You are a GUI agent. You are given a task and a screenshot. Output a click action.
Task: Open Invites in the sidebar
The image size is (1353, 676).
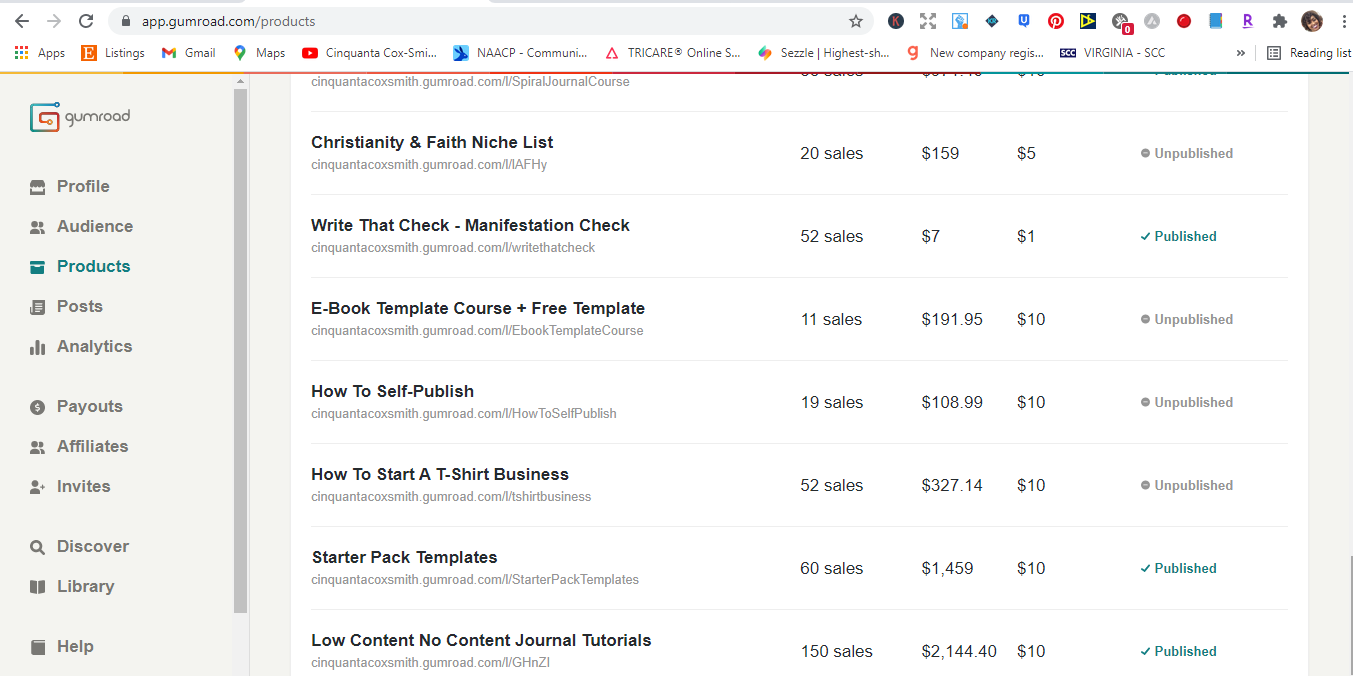pyautogui.click(x=83, y=487)
